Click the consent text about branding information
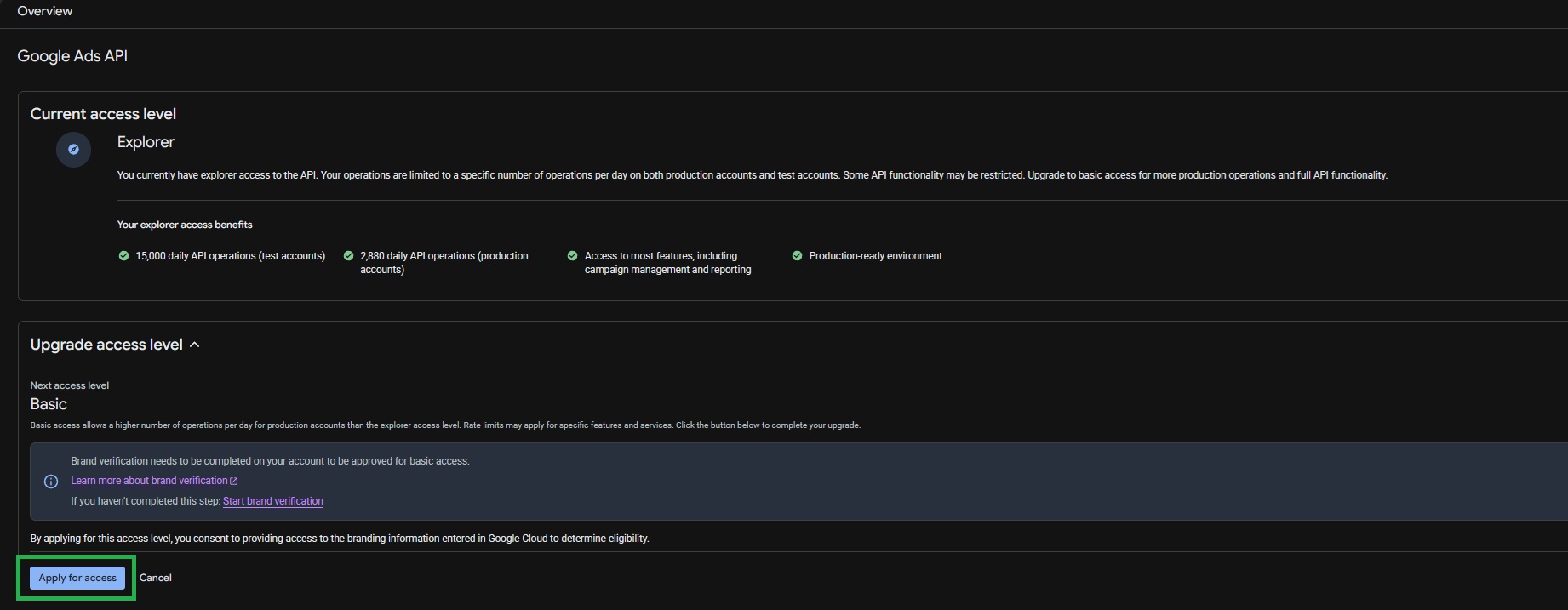Image resolution: width=1568 pixels, height=610 pixels. coord(340,539)
